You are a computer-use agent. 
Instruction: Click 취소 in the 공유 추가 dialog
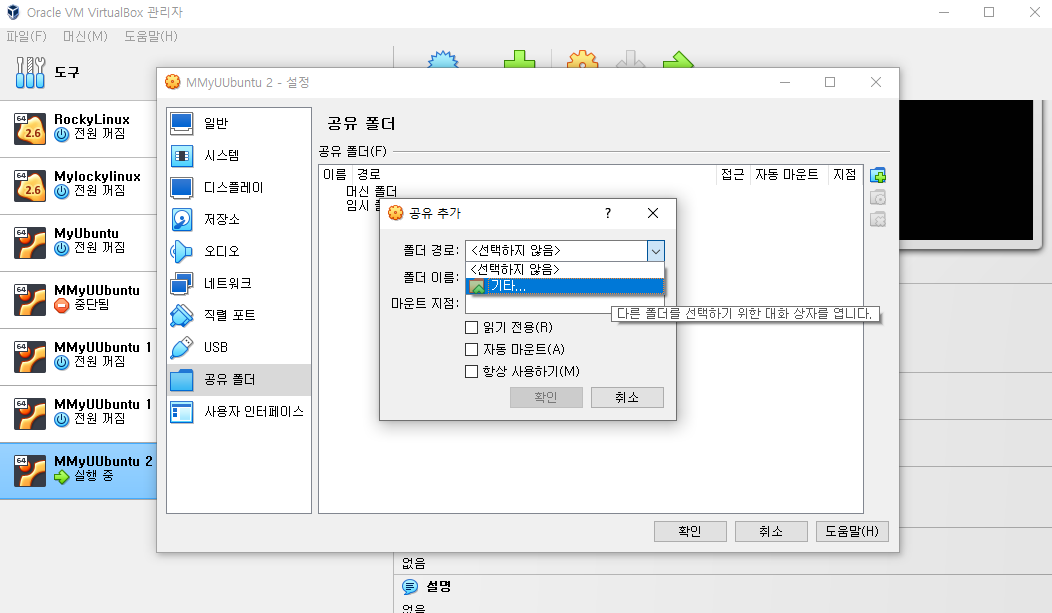(627, 397)
